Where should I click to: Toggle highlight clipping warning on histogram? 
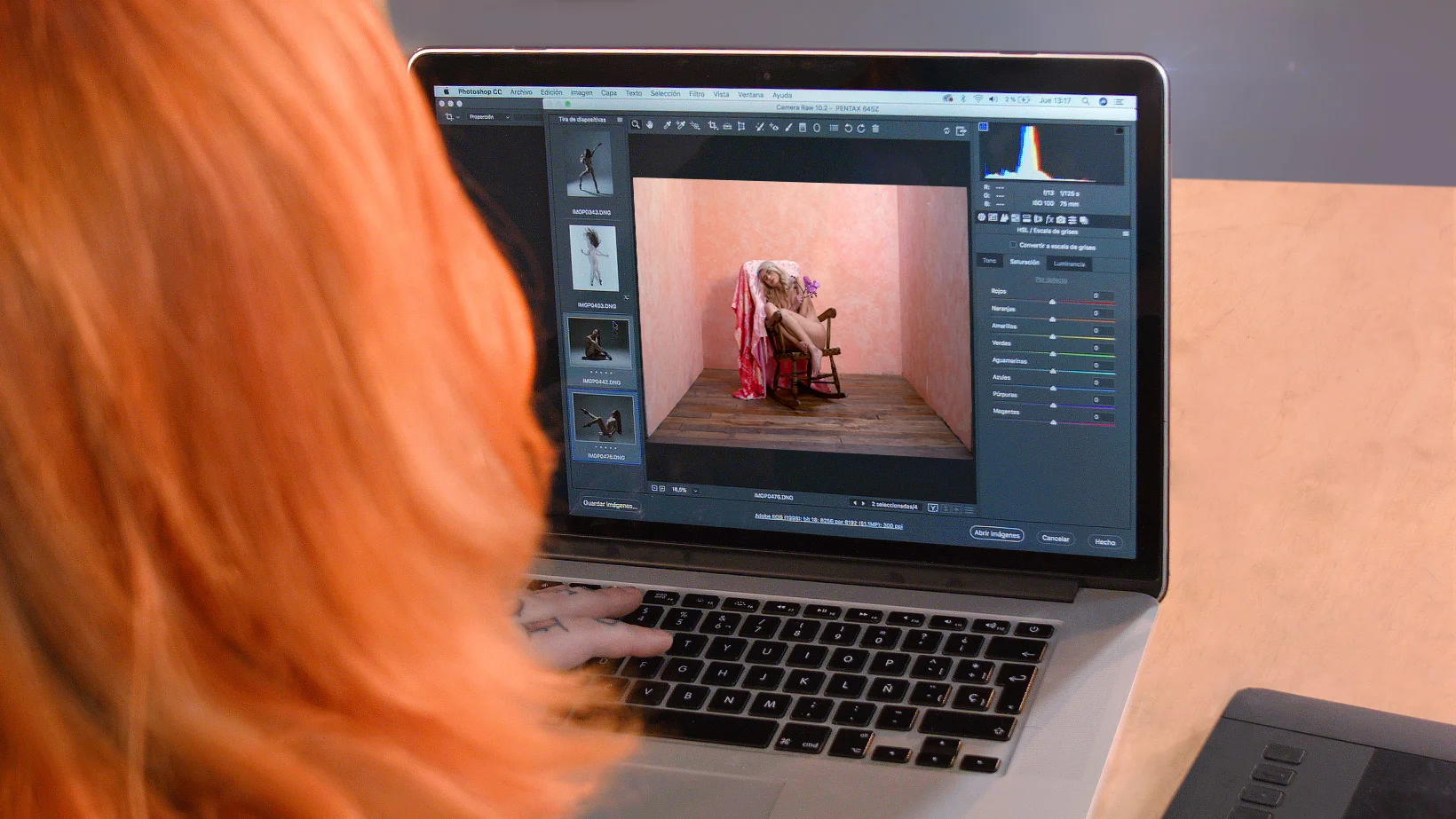[1120, 130]
